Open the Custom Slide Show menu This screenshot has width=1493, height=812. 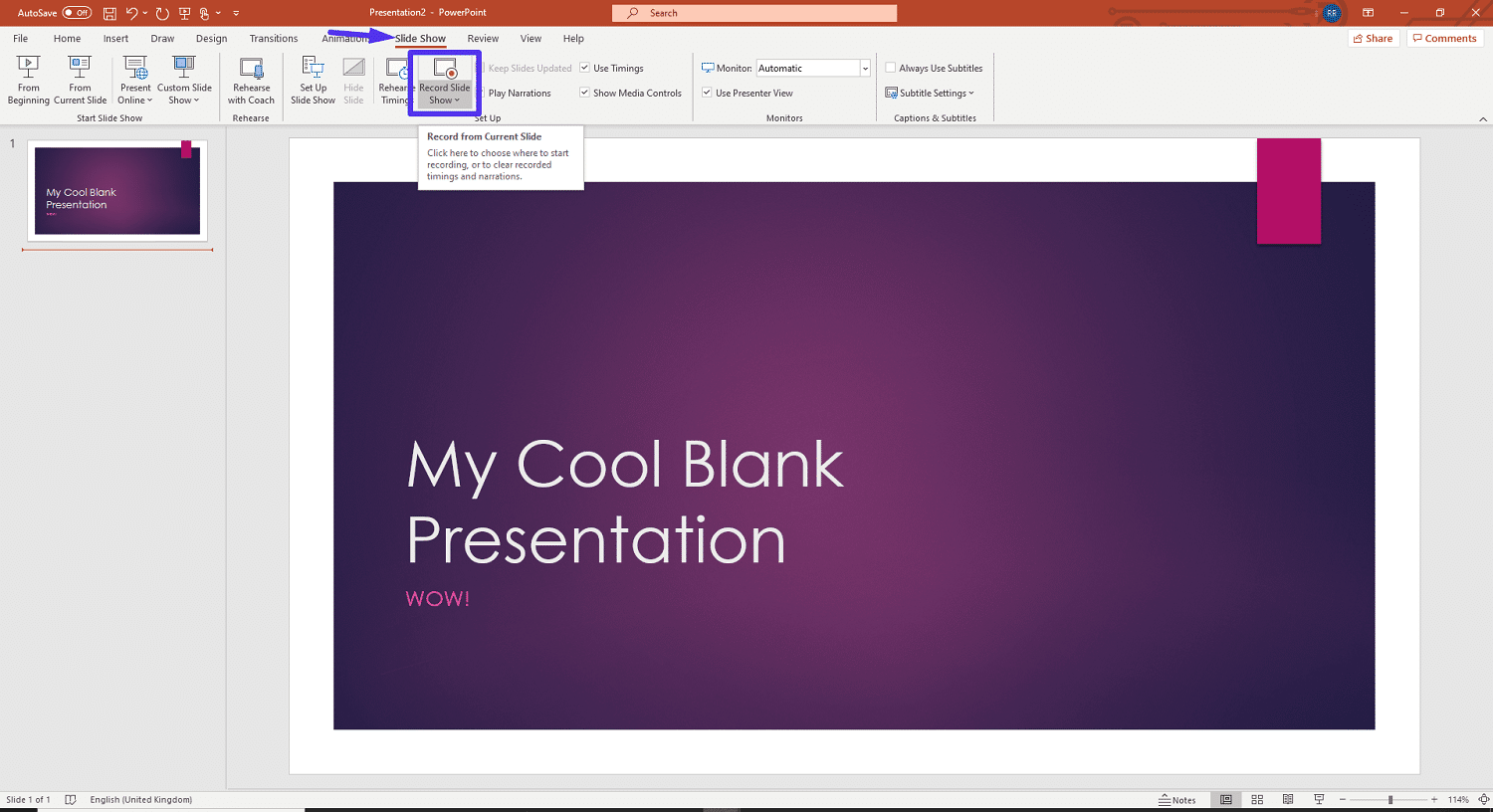click(184, 80)
